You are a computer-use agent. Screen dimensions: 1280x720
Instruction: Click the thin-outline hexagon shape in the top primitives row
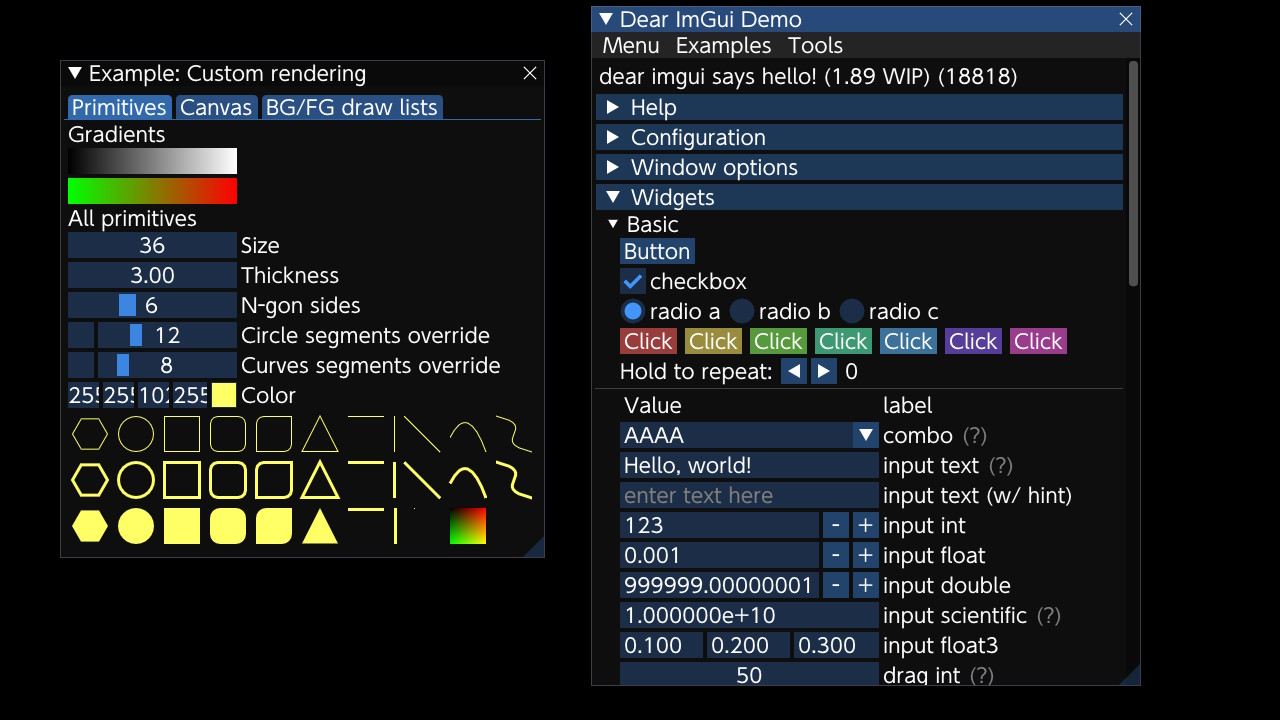(90, 435)
